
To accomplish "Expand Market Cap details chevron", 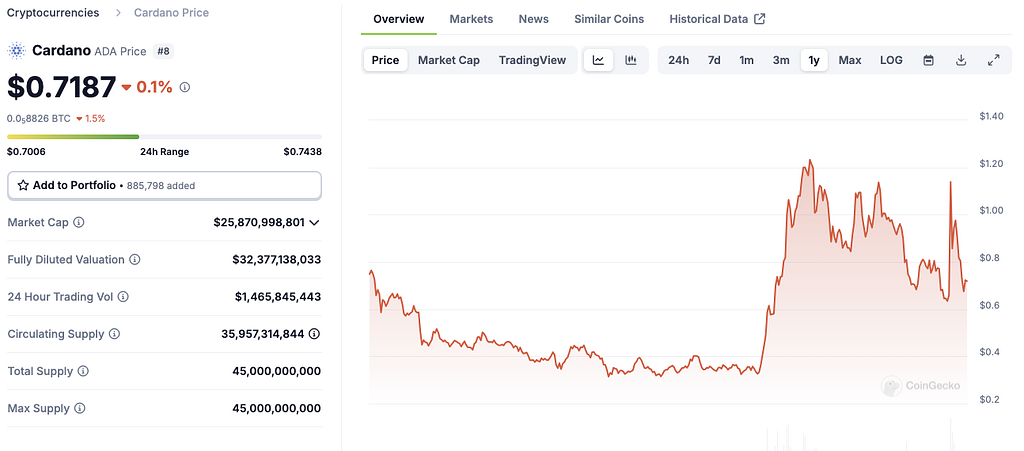I will click(315, 223).
